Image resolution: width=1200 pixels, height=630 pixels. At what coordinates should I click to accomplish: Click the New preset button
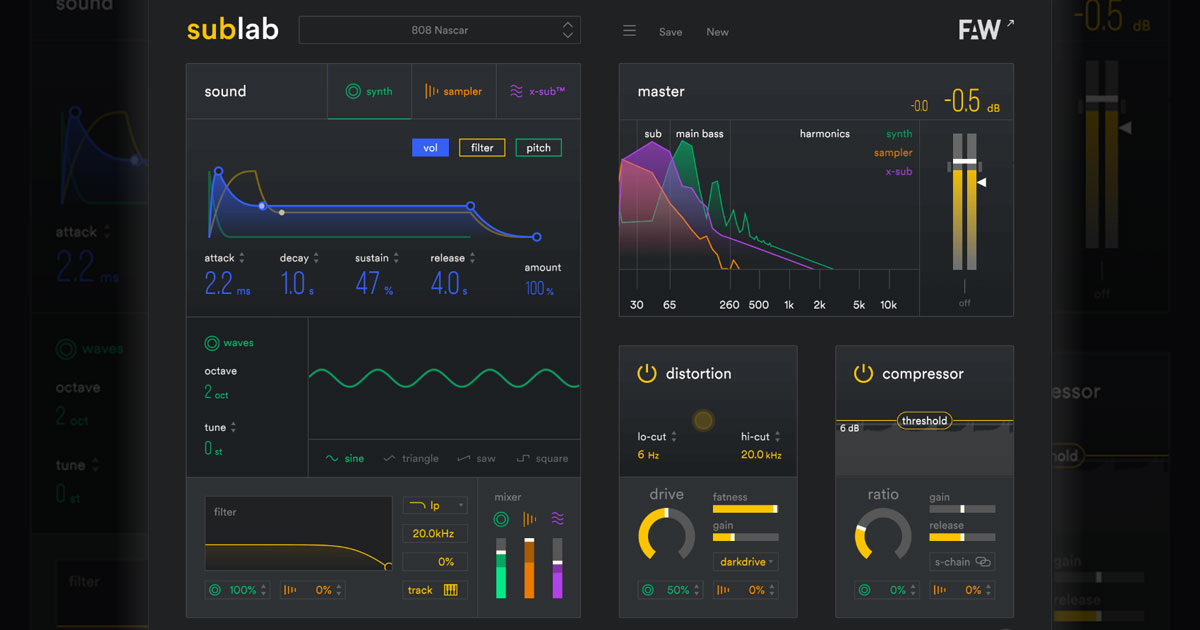(717, 32)
